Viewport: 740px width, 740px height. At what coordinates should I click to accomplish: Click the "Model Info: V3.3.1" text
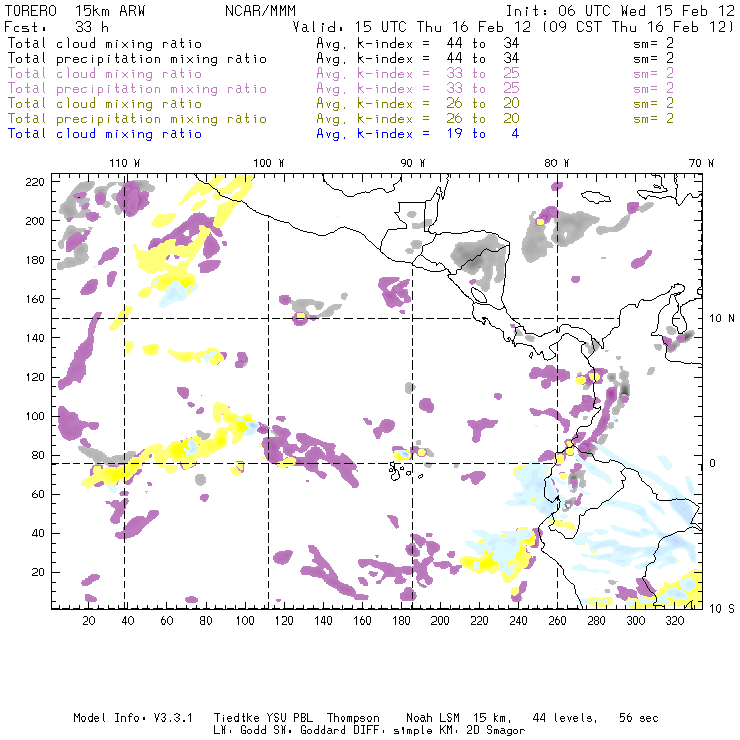(x=133, y=718)
